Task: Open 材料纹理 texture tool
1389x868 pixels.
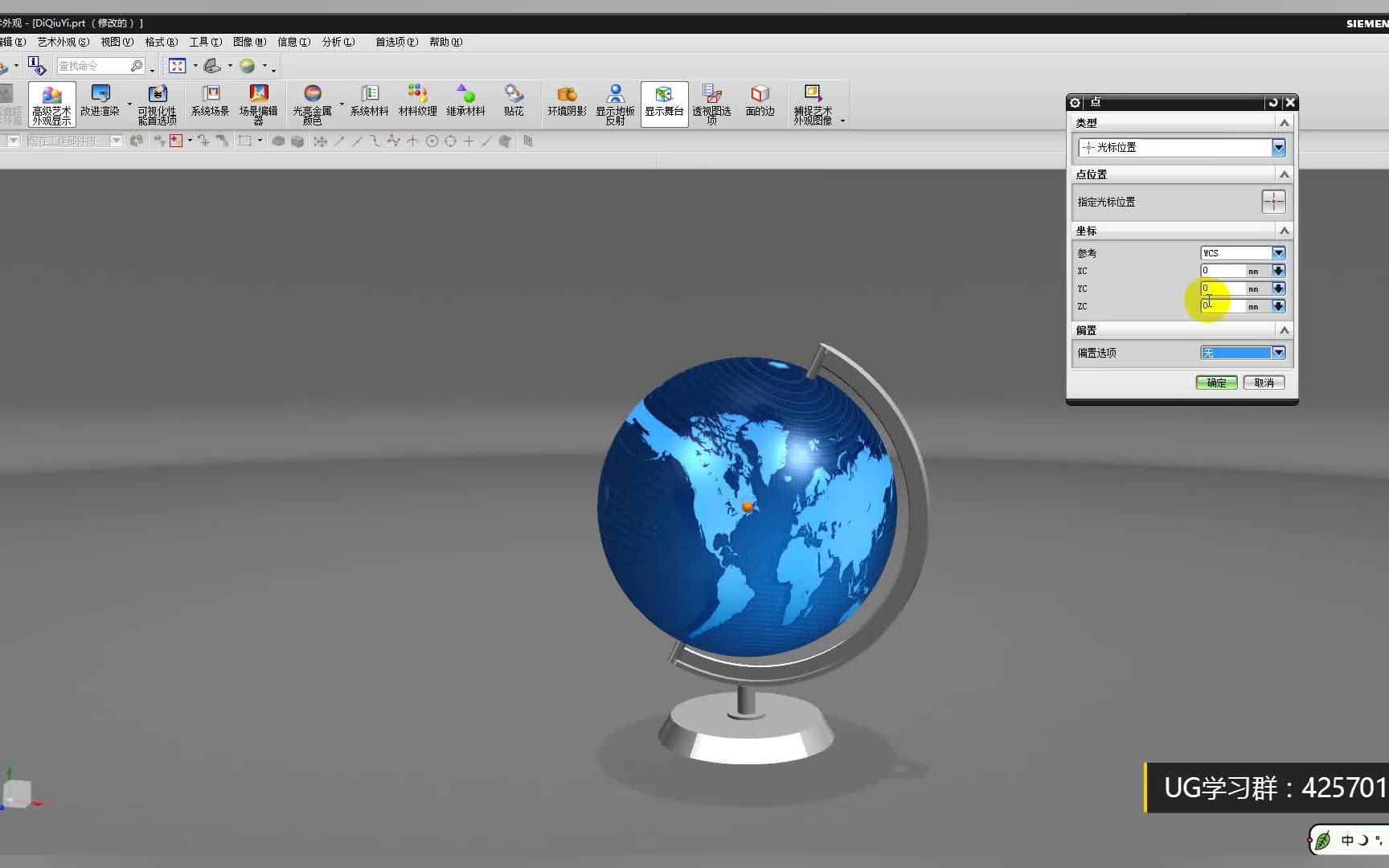Action: [x=417, y=102]
